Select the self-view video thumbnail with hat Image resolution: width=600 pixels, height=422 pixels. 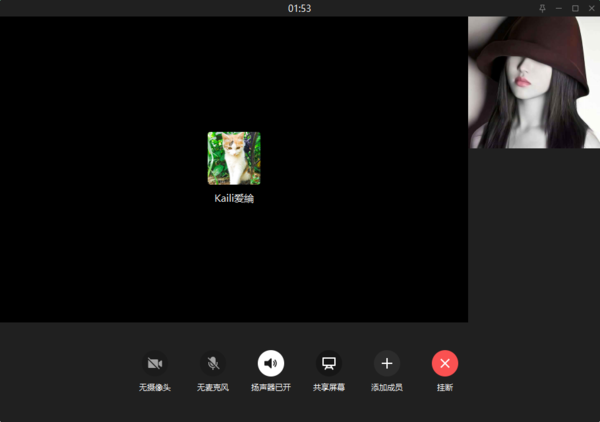(534, 82)
